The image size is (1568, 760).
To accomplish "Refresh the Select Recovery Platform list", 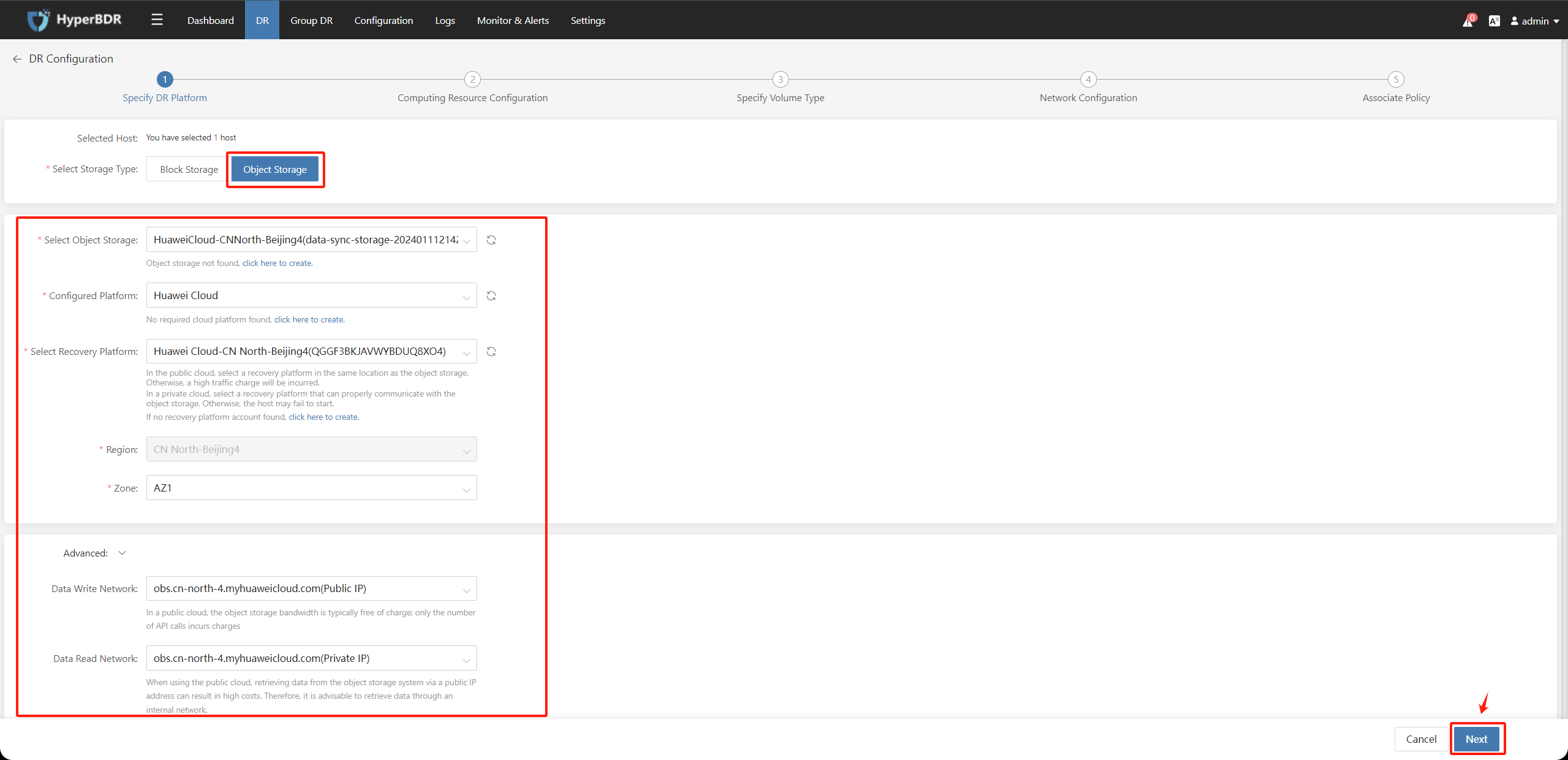I will click(491, 352).
